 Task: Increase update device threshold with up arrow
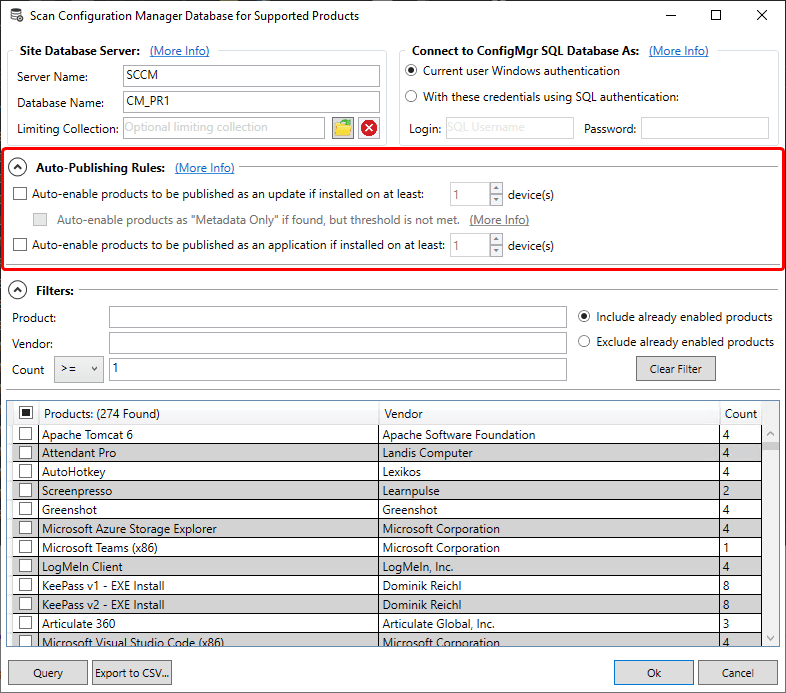(496, 189)
